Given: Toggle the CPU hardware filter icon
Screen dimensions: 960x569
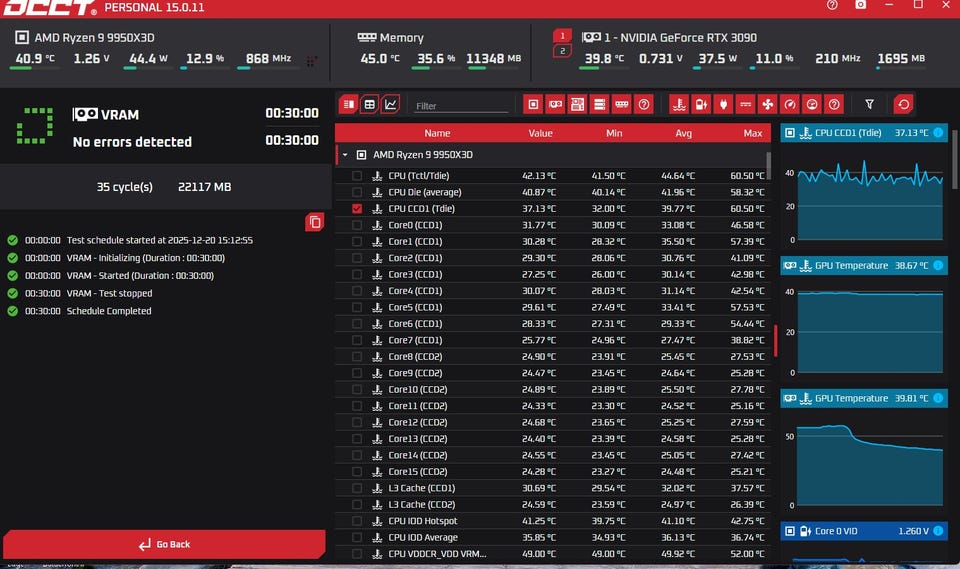Looking at the screenshot, I should (x=533, y=104).
